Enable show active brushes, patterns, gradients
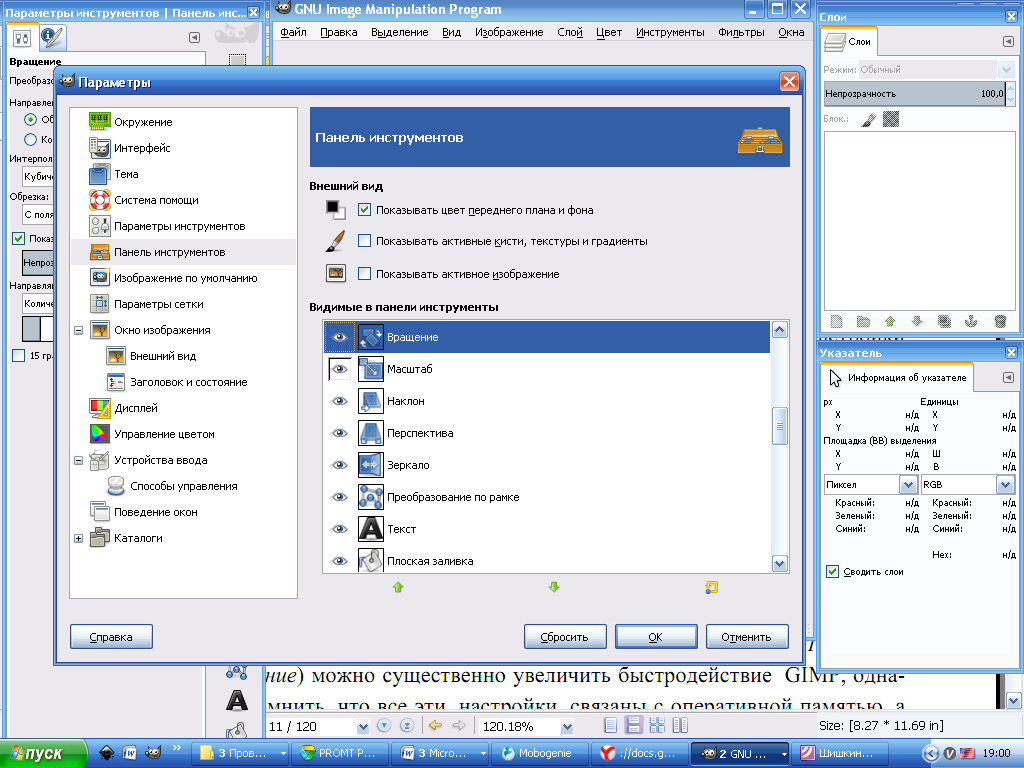 [364, 241]
